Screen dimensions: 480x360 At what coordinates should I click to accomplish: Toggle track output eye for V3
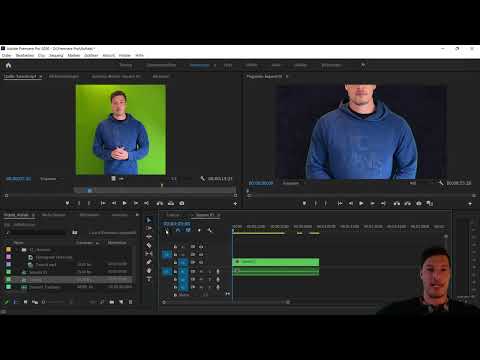(201, 247)
